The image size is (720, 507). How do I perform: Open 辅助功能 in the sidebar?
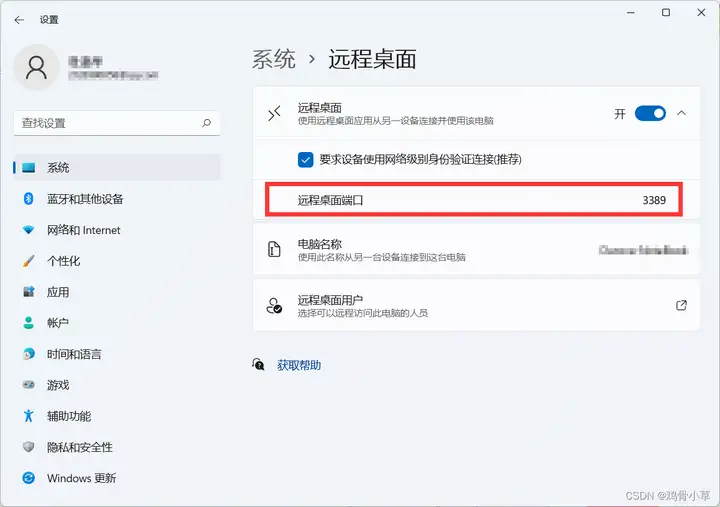(117, 416)
